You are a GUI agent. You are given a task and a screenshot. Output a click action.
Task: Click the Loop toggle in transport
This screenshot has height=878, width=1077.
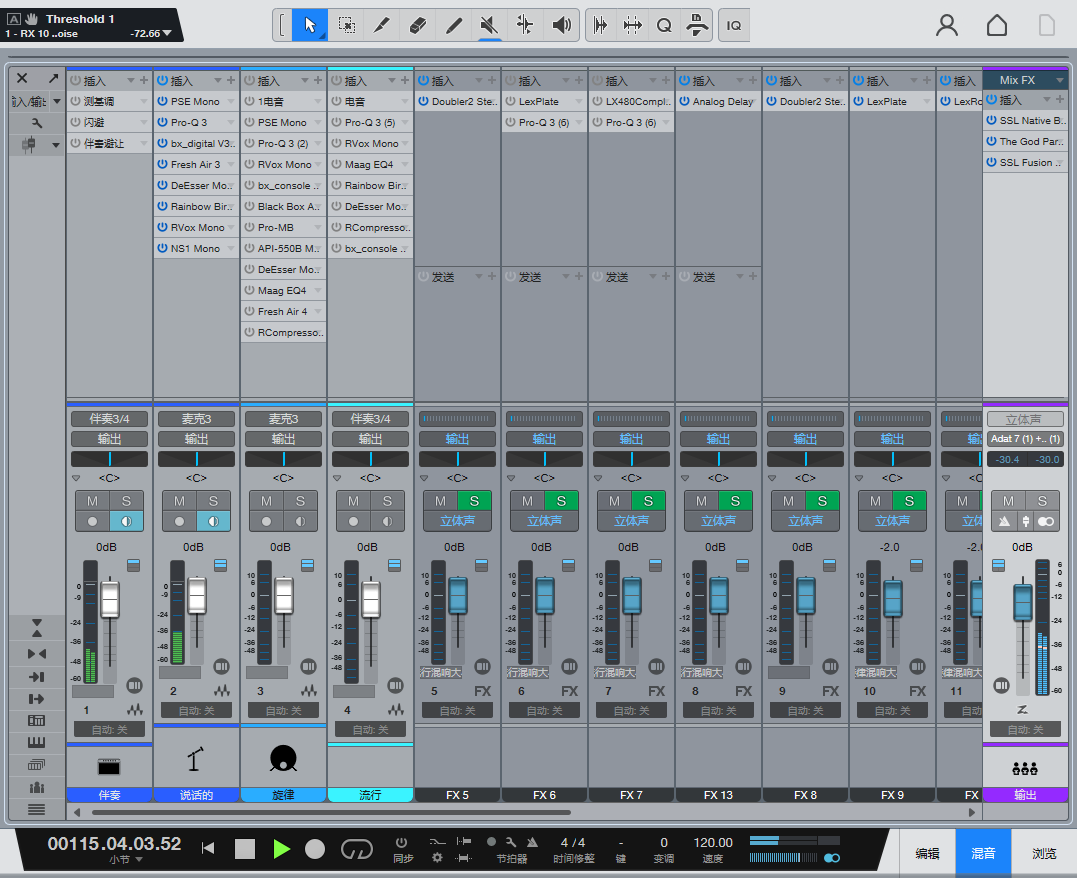356,849
